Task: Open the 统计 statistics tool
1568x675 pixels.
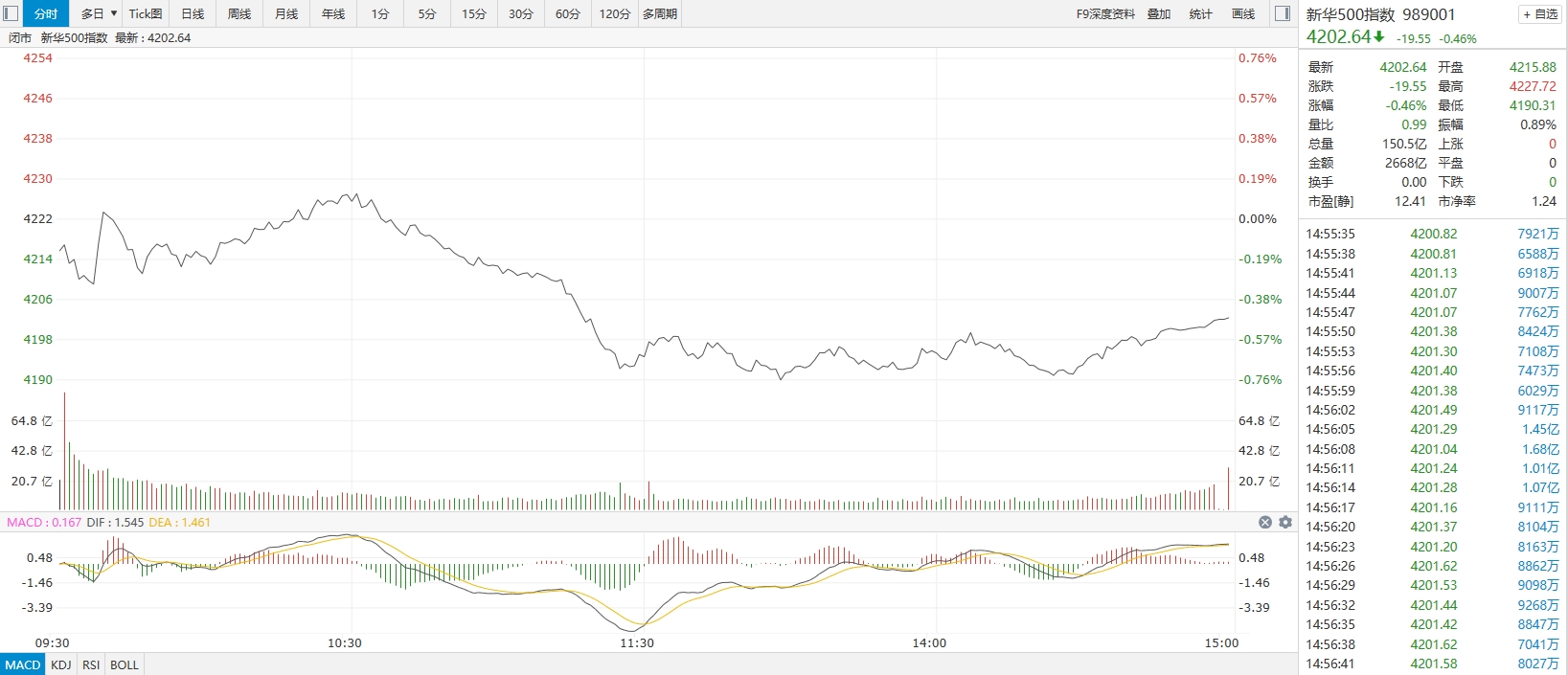Action: (x=1200, y=13)
